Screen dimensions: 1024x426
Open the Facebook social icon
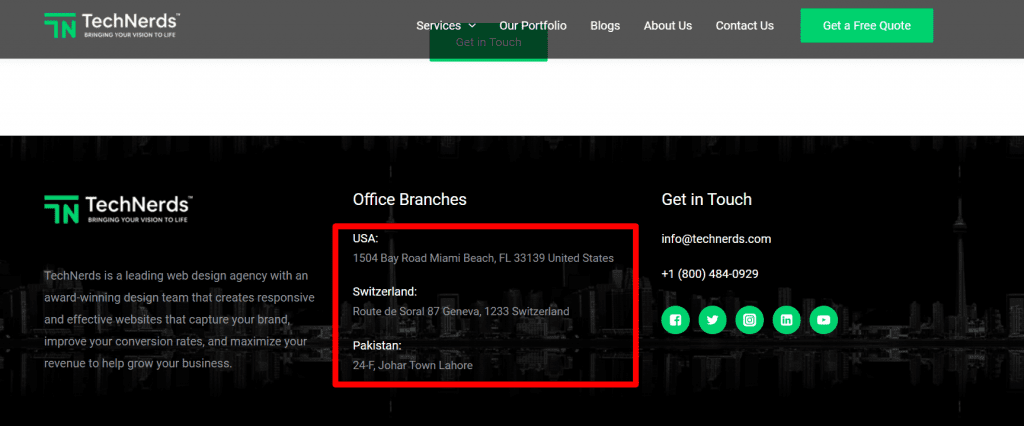point(675,320)
